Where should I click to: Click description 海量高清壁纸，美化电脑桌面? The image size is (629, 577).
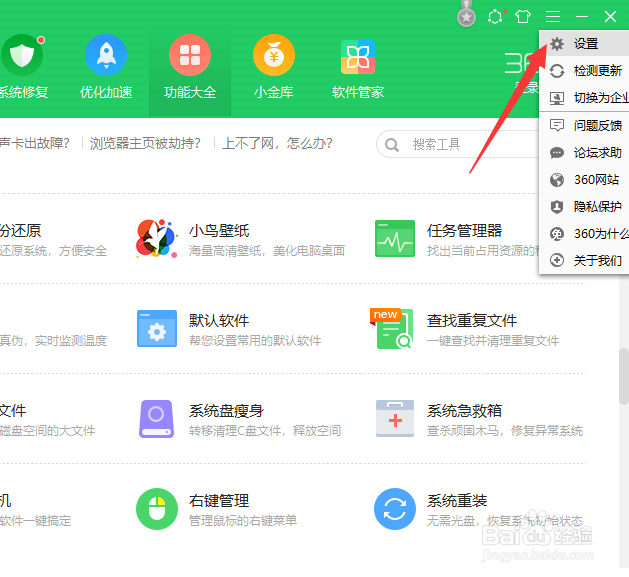pos(267,251)
